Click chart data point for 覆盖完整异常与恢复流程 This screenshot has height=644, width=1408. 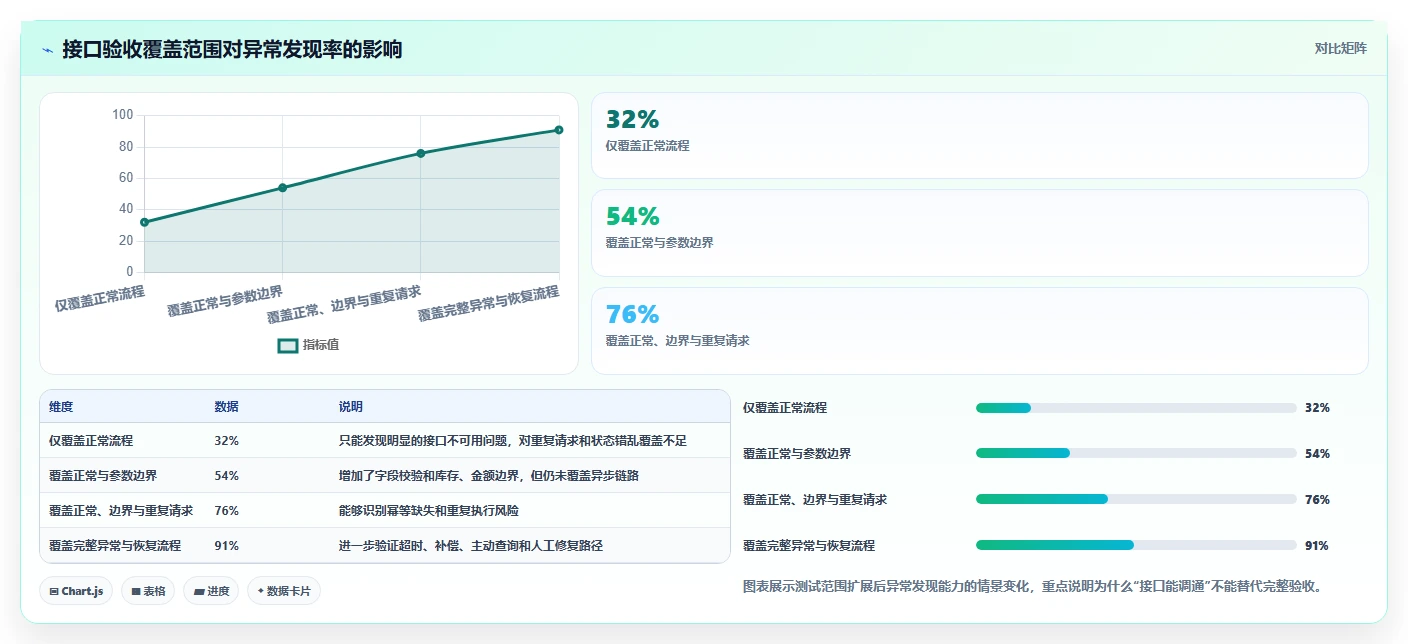(x=559, y=130)
